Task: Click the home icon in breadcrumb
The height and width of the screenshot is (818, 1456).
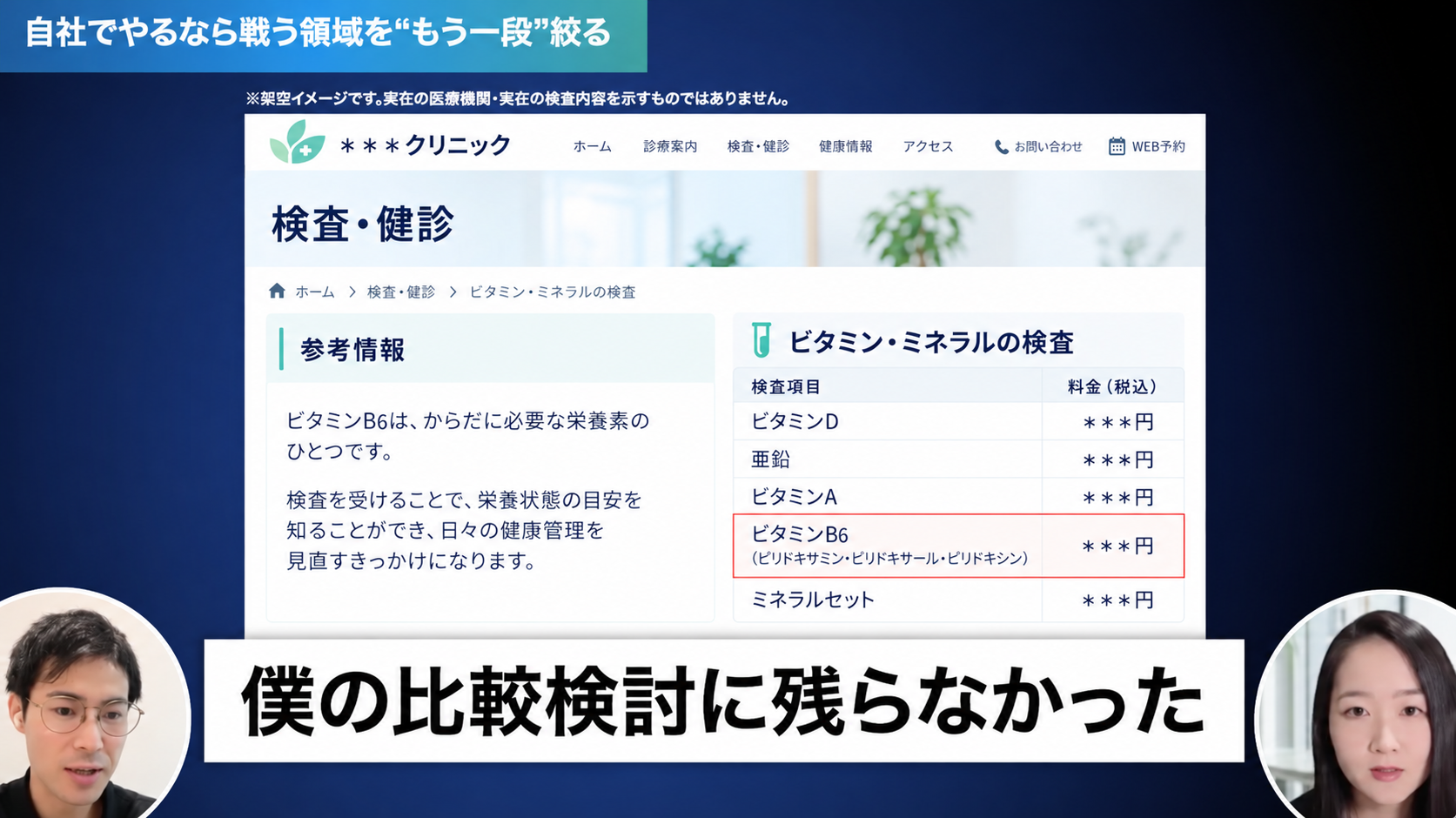Action: (x=277, y=291)
